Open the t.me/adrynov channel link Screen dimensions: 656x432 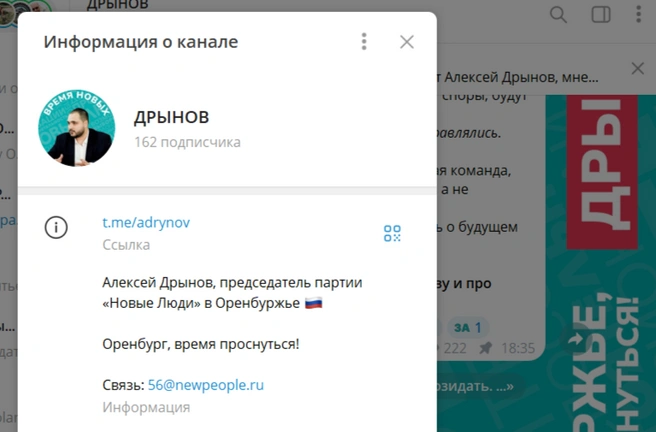(146, 222)
